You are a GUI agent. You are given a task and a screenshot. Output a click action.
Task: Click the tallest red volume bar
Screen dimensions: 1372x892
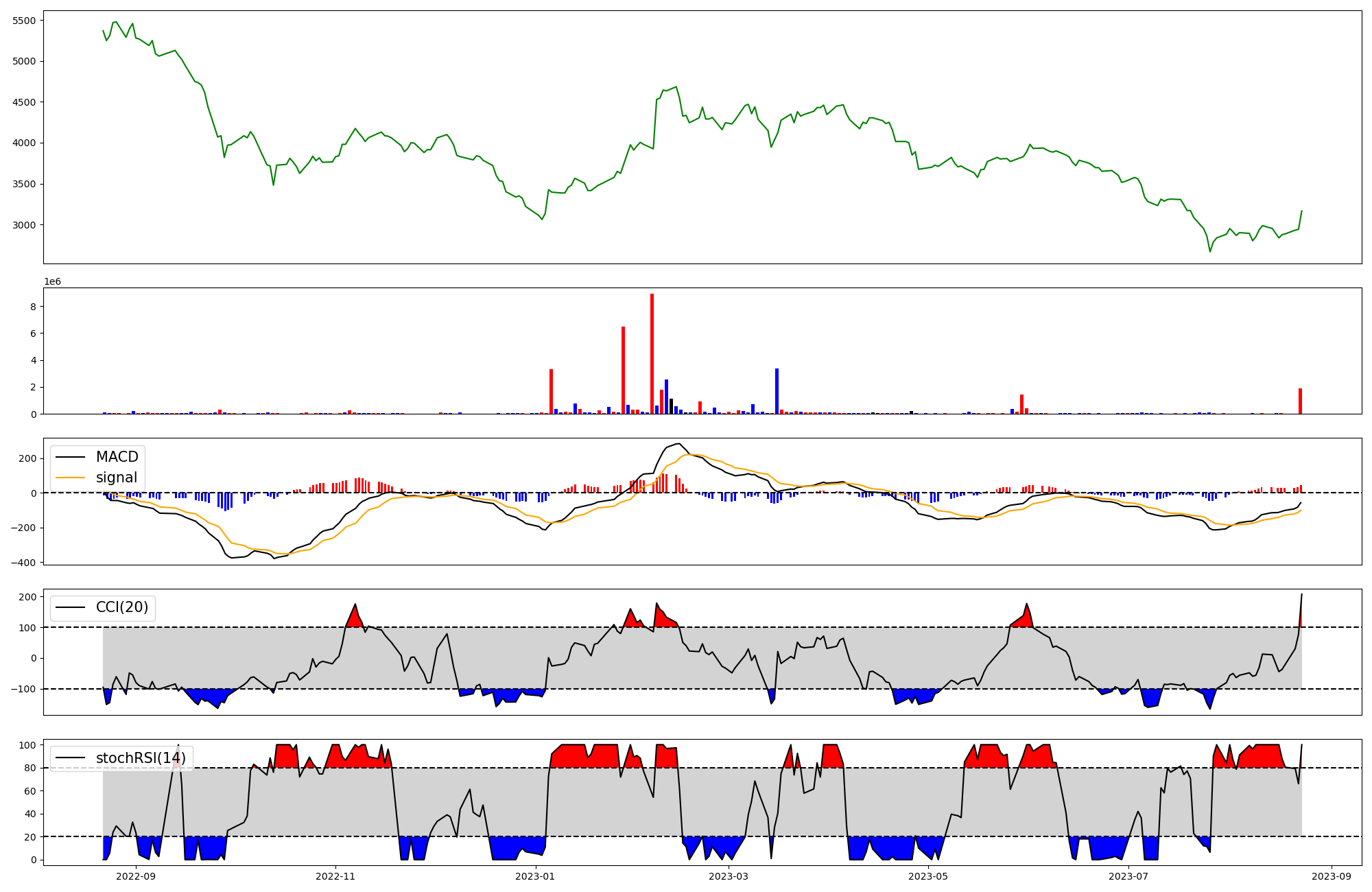click(x=652, y=353)
